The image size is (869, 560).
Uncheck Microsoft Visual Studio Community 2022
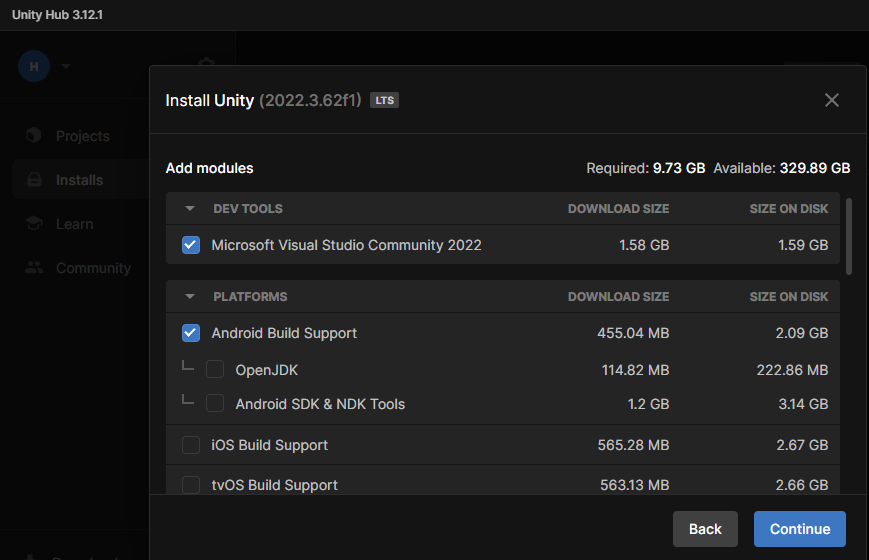pos(191,245)
